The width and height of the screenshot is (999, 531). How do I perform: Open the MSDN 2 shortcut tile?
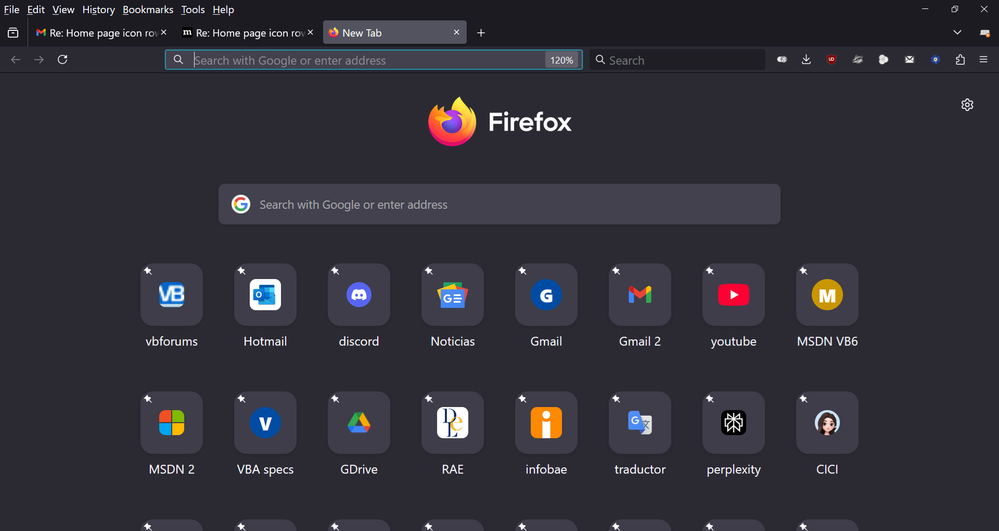pos(171,423)
